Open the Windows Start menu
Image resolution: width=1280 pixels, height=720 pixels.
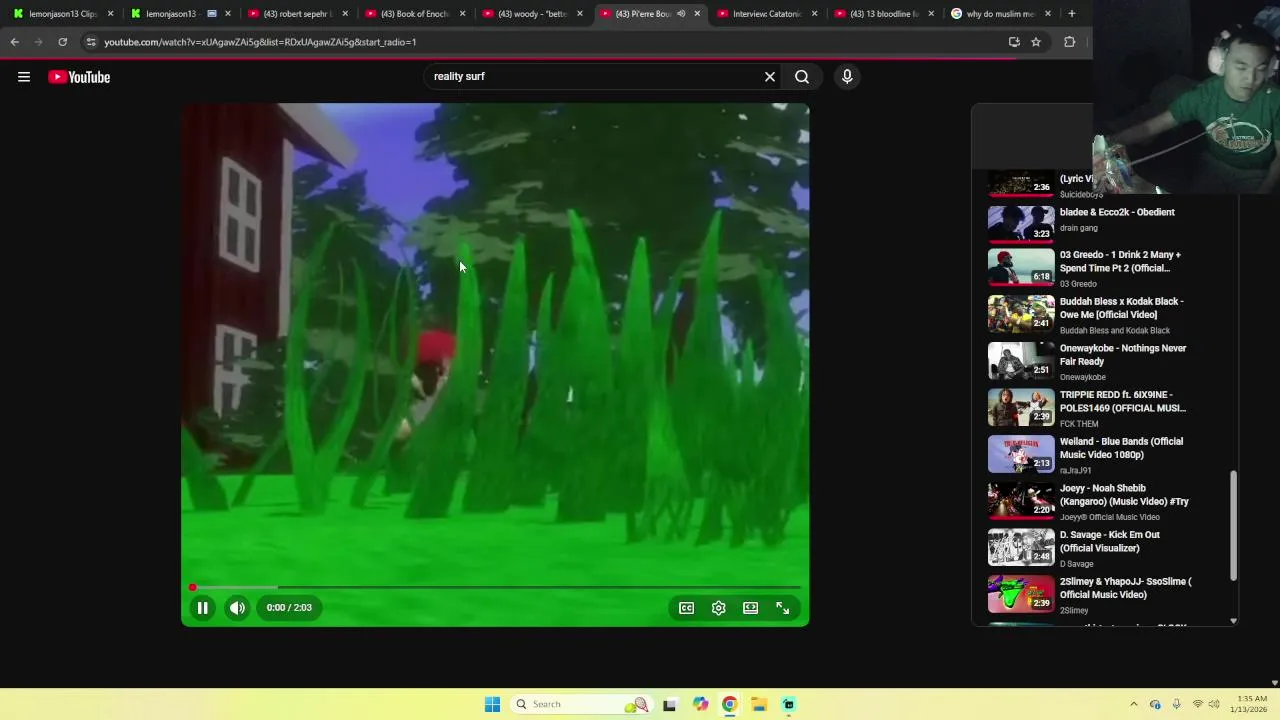click(x=492, y=704)
